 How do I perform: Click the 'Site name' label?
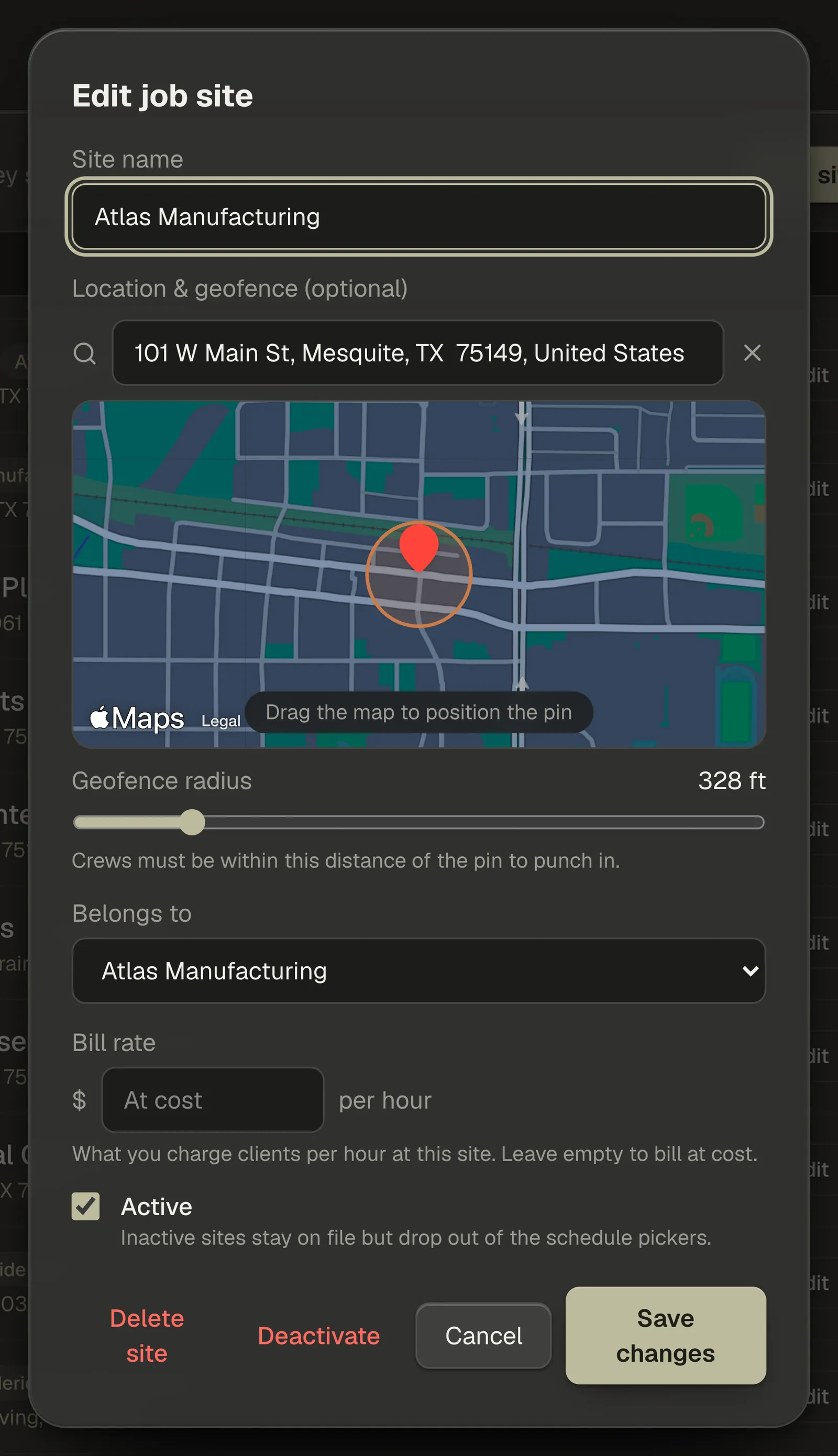128,159
